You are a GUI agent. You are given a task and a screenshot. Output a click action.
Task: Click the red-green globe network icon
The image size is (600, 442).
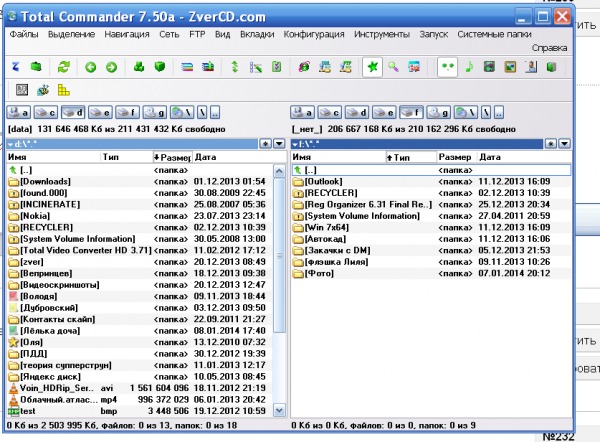click(304, 67)
